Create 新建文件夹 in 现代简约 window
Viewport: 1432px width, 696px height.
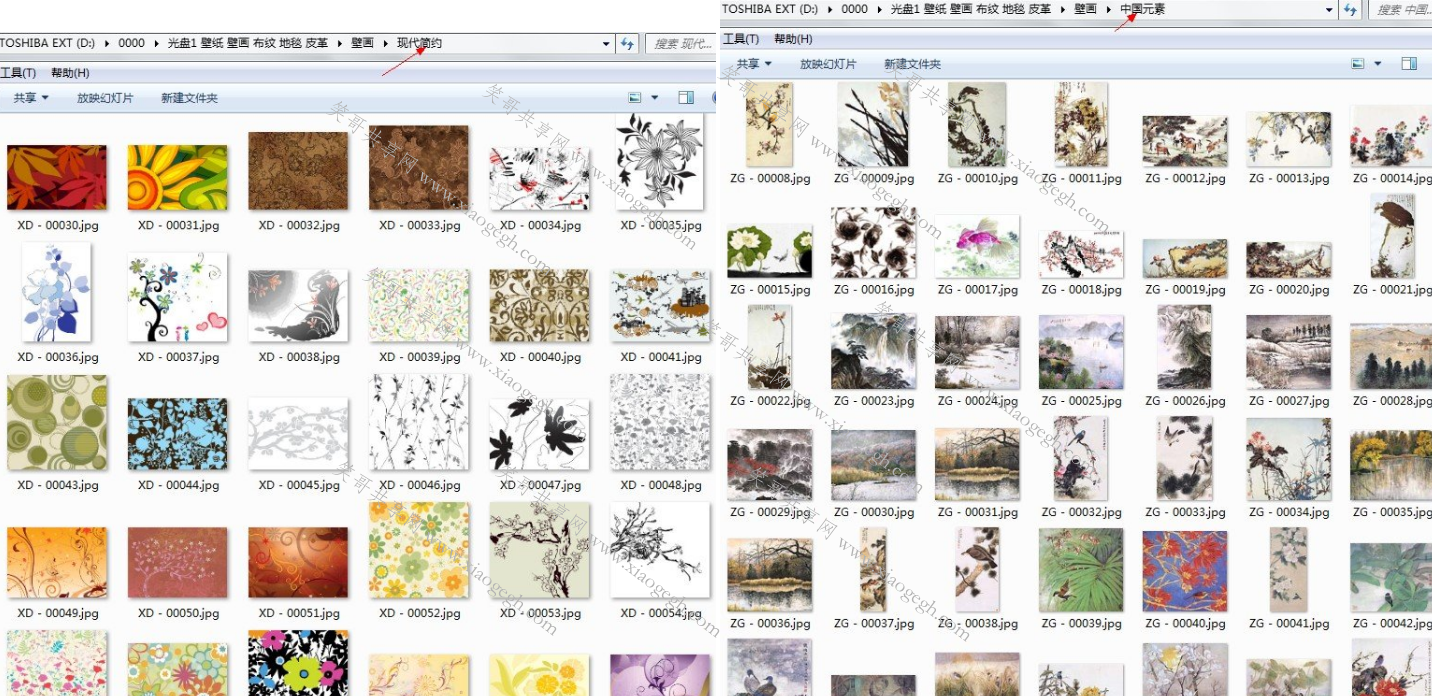point(189,98)
